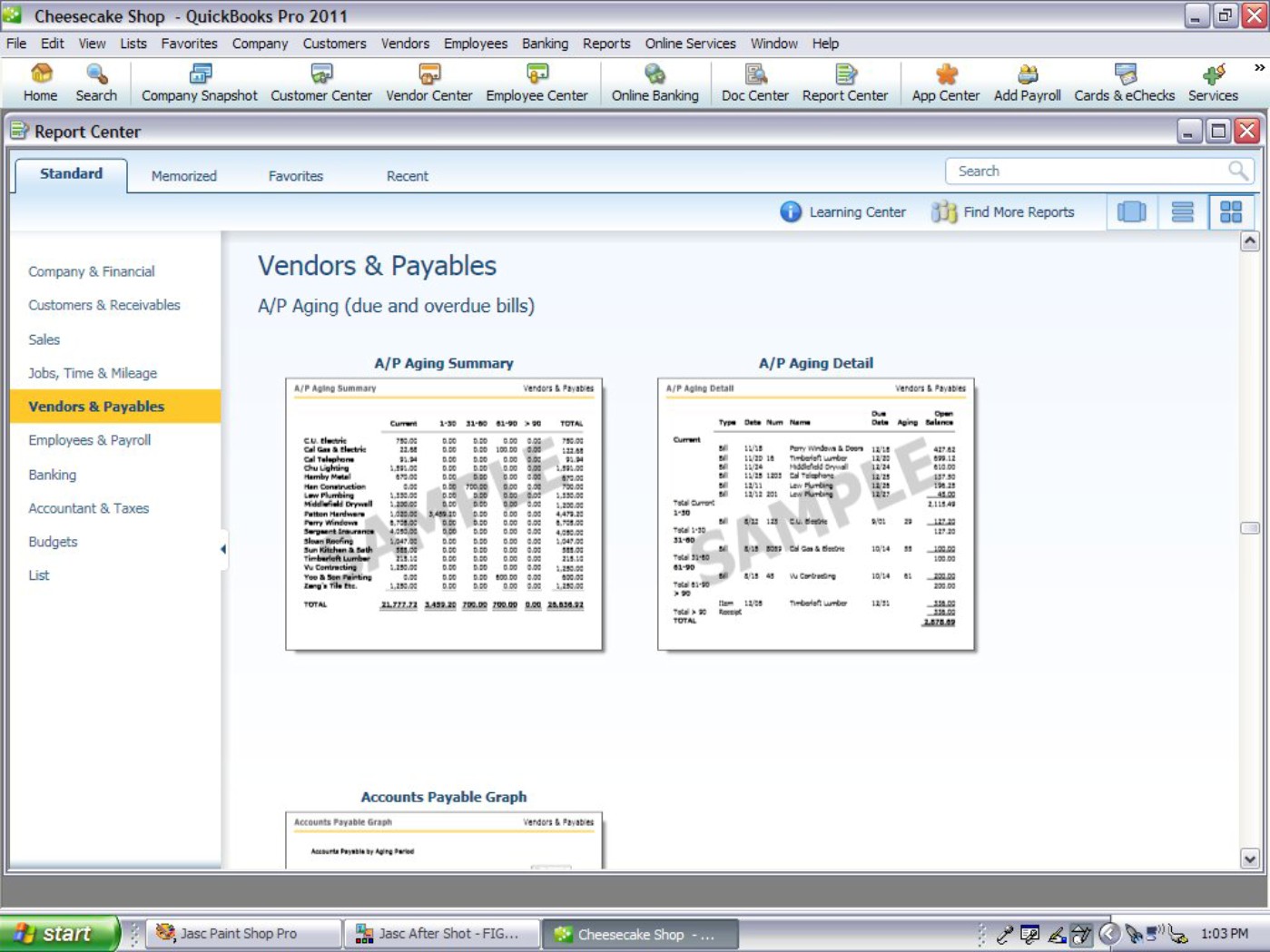Select Sales report category
Image resolution: width=1270 pixels, height=952 pixels.
(x=44, y=339)
